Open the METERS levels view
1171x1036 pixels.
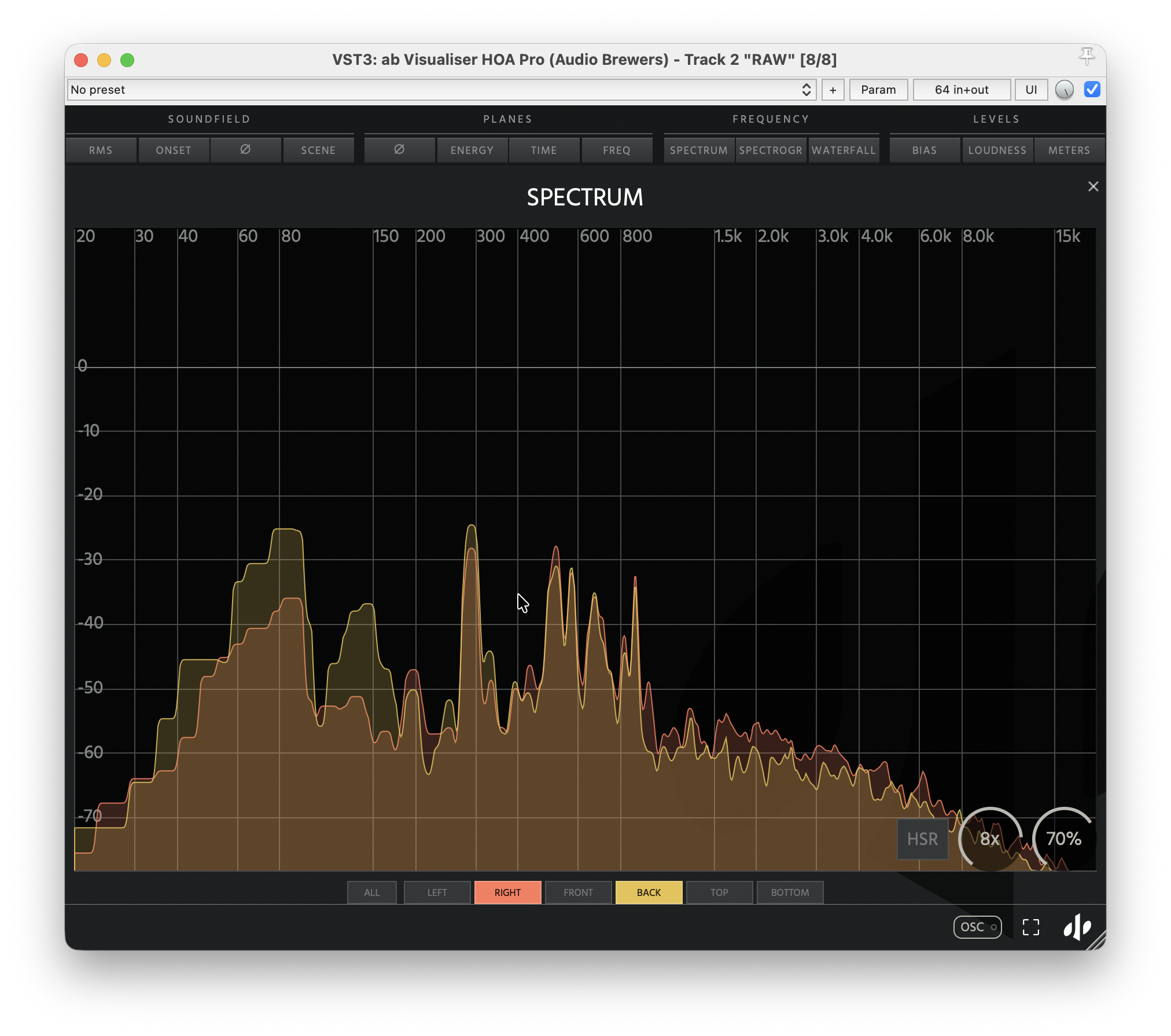[x=1069, y=150]
